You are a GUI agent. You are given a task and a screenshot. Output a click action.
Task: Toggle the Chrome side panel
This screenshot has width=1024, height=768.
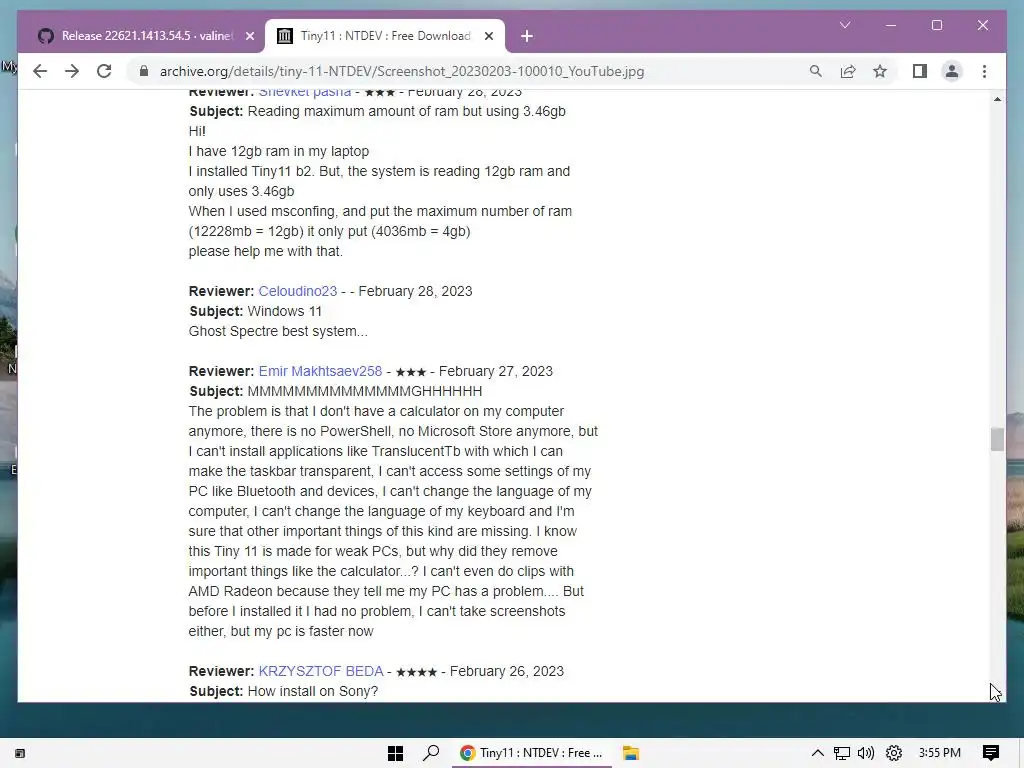coord(920,71)
